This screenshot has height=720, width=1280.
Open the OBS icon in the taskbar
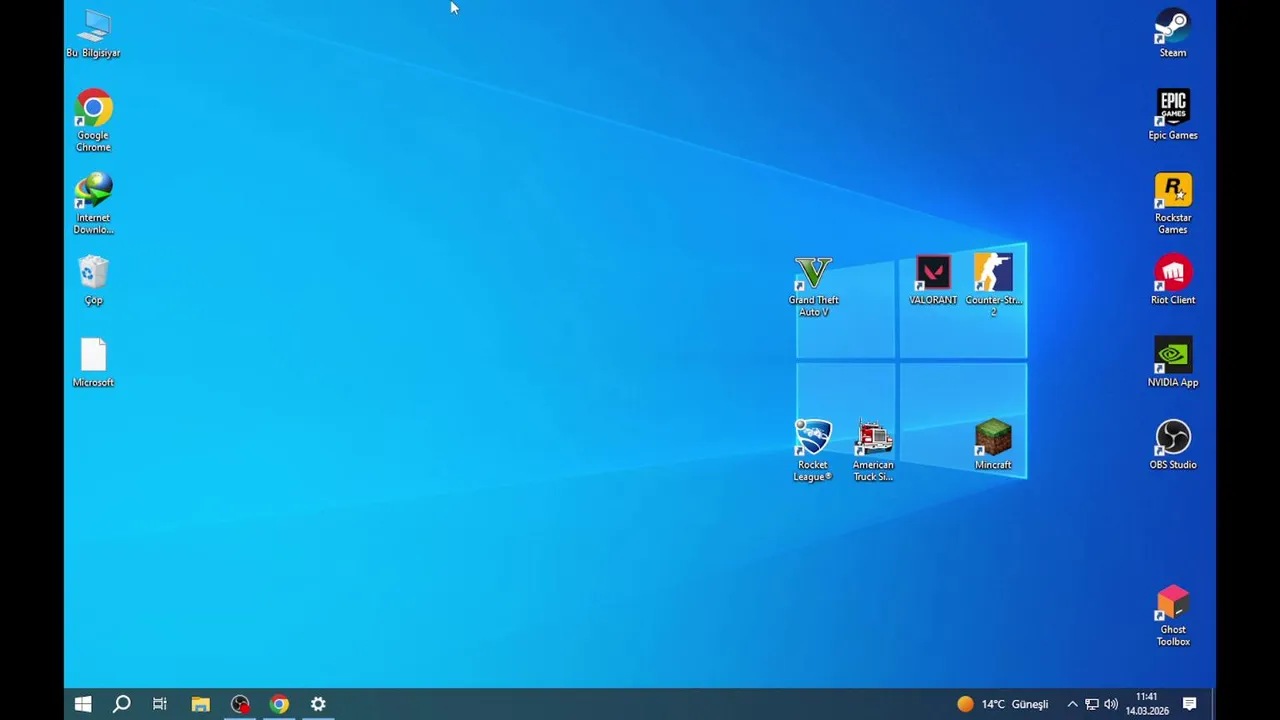click(x=240, y=704)
